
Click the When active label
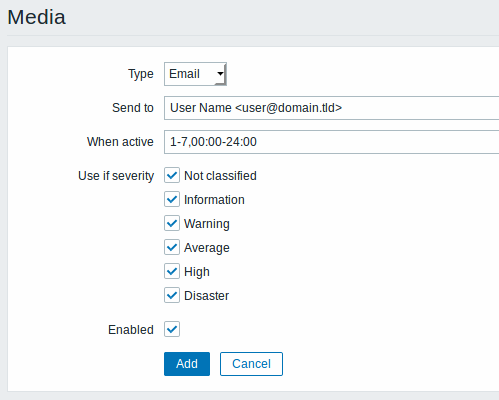(x=120, y=142)
